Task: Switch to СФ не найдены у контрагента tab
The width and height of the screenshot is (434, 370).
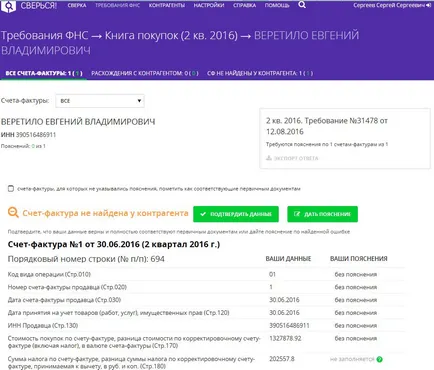Action: click(x=260, y=73)
